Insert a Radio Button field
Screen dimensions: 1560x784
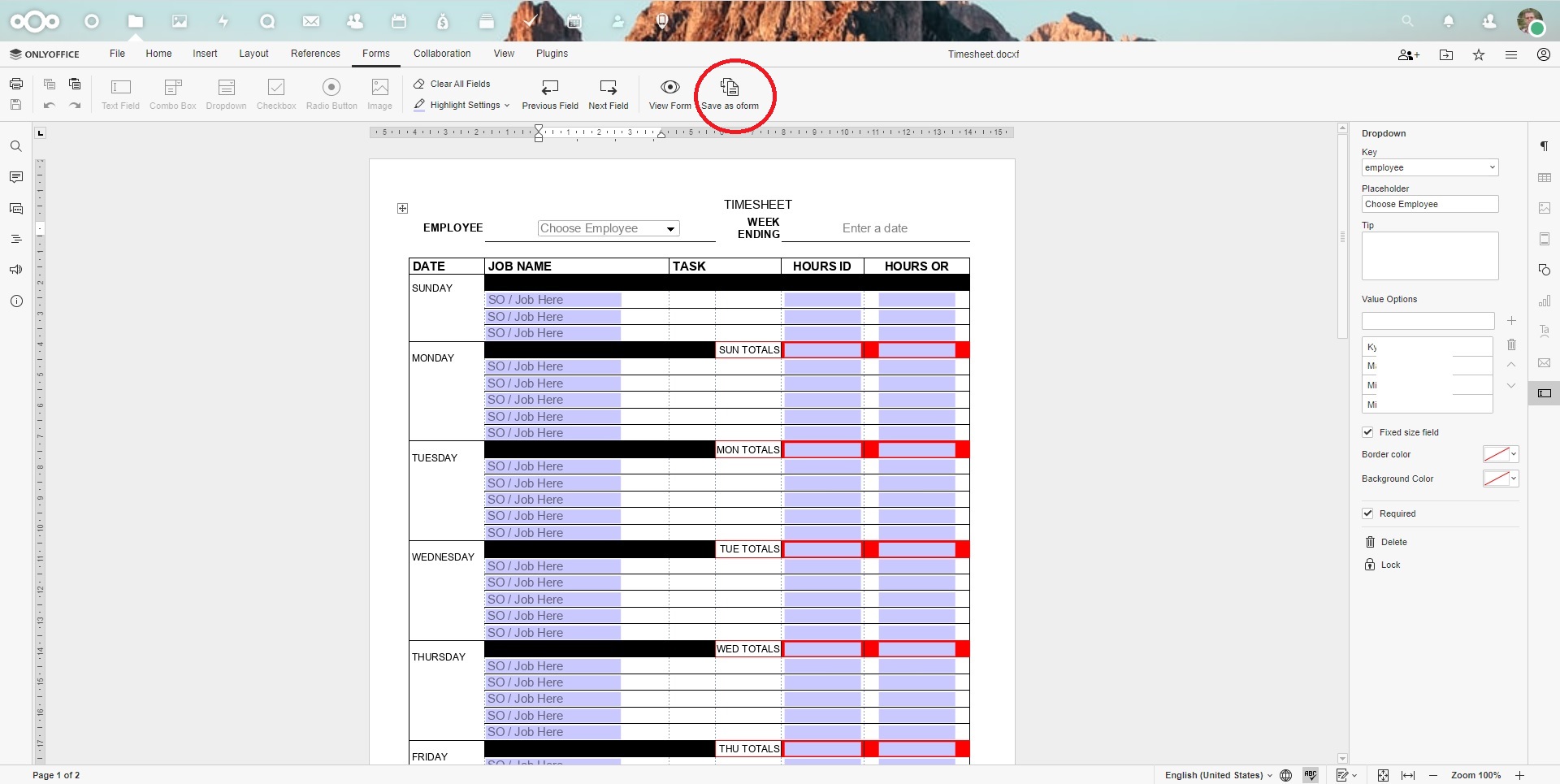click(331, 94)
